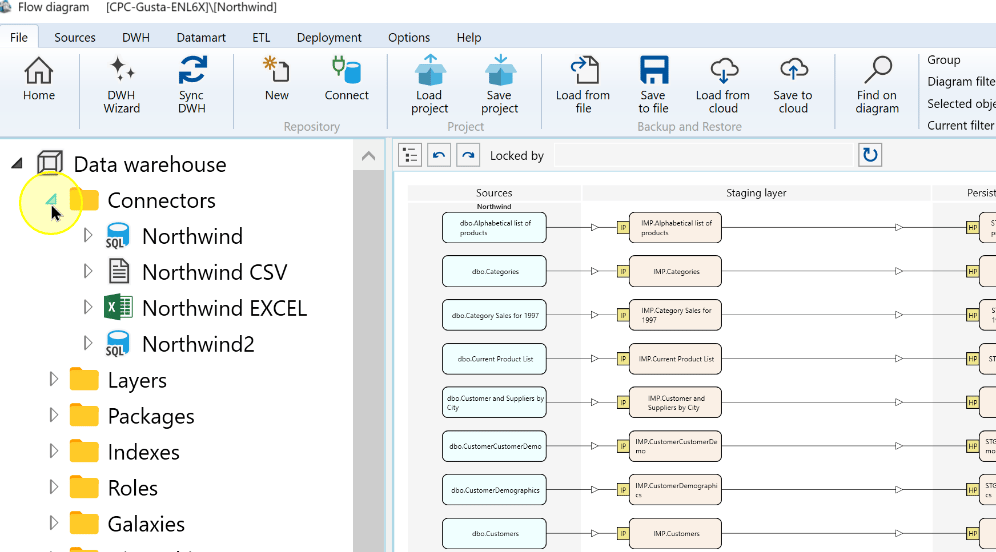
Task: Expand the Northwind CSV node
Action: (x=88, y=271)
